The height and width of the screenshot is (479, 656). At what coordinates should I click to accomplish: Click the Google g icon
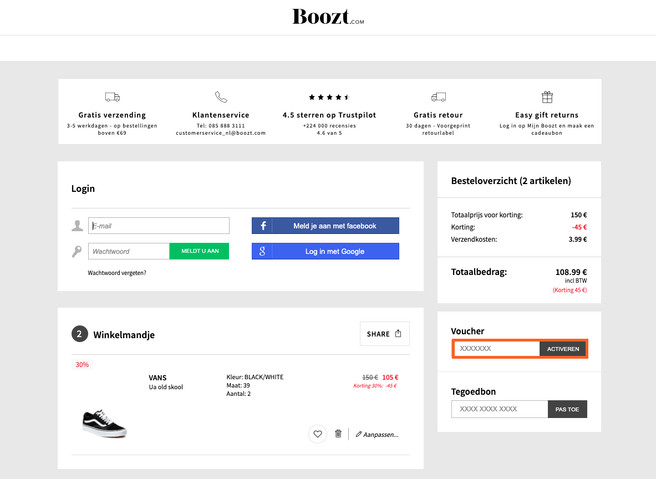click(262, 251)
